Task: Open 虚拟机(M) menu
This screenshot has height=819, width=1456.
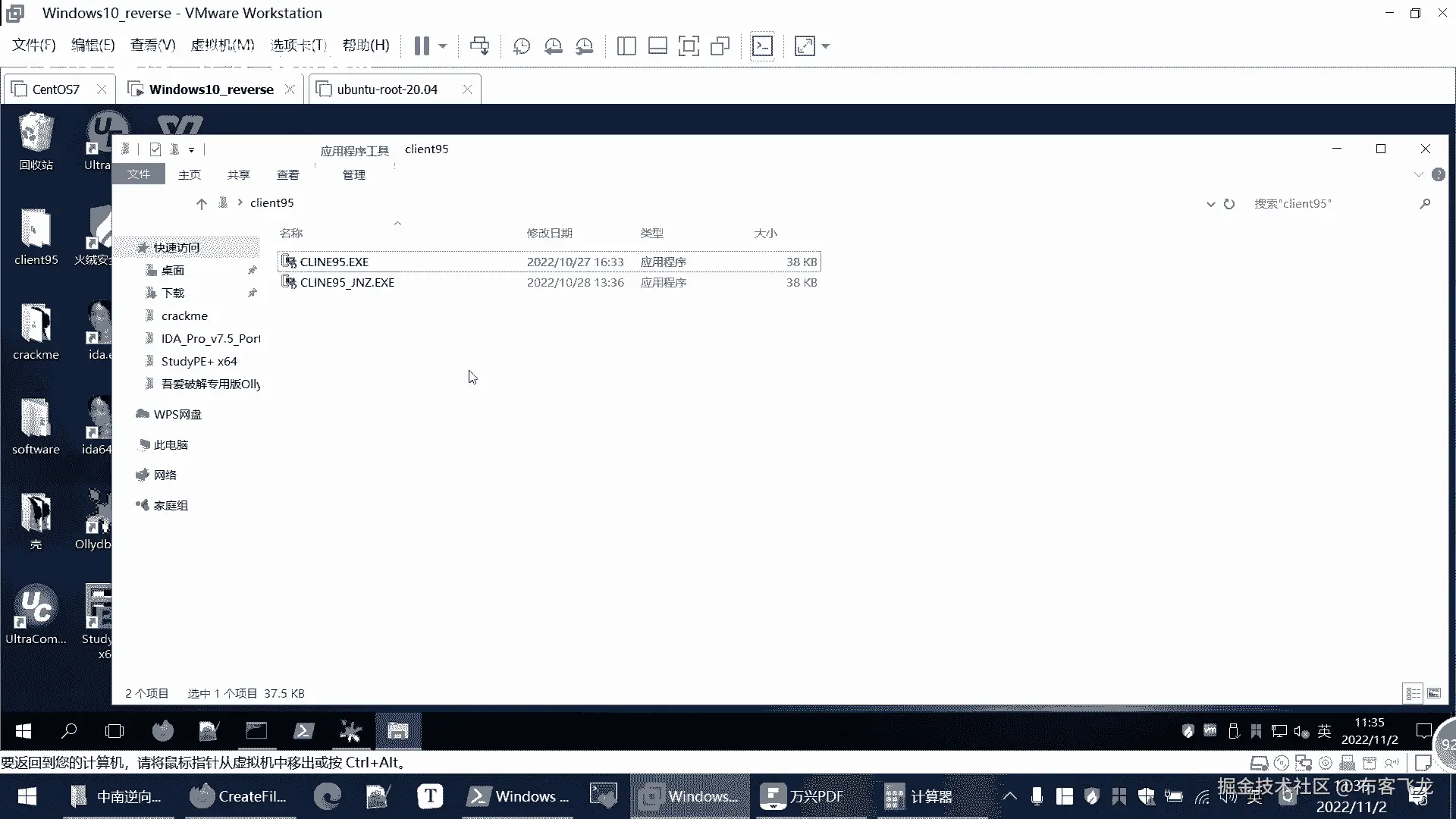Action: click(222, 45)
